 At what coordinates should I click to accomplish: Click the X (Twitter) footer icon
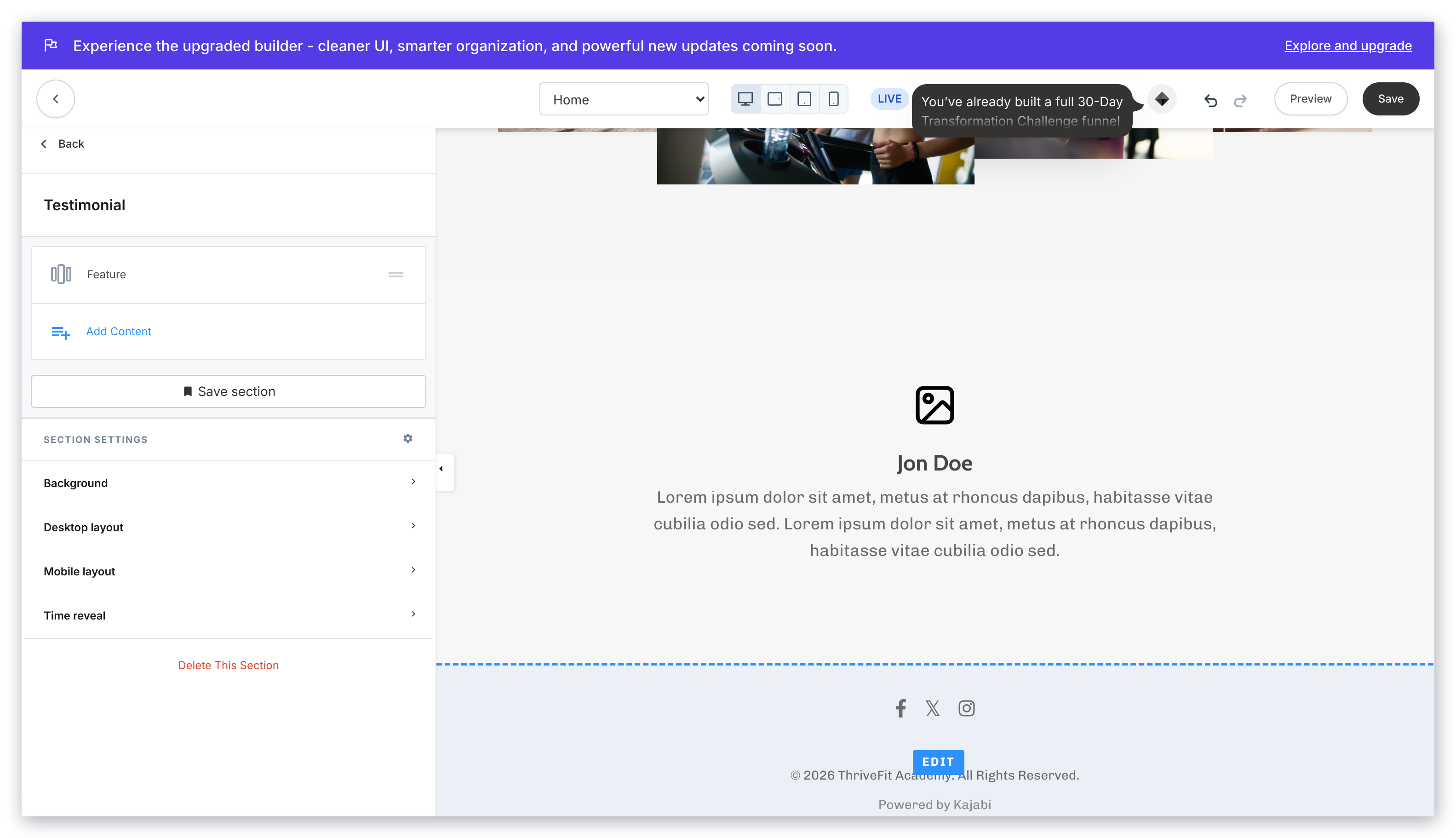click(x=932, y=708)
